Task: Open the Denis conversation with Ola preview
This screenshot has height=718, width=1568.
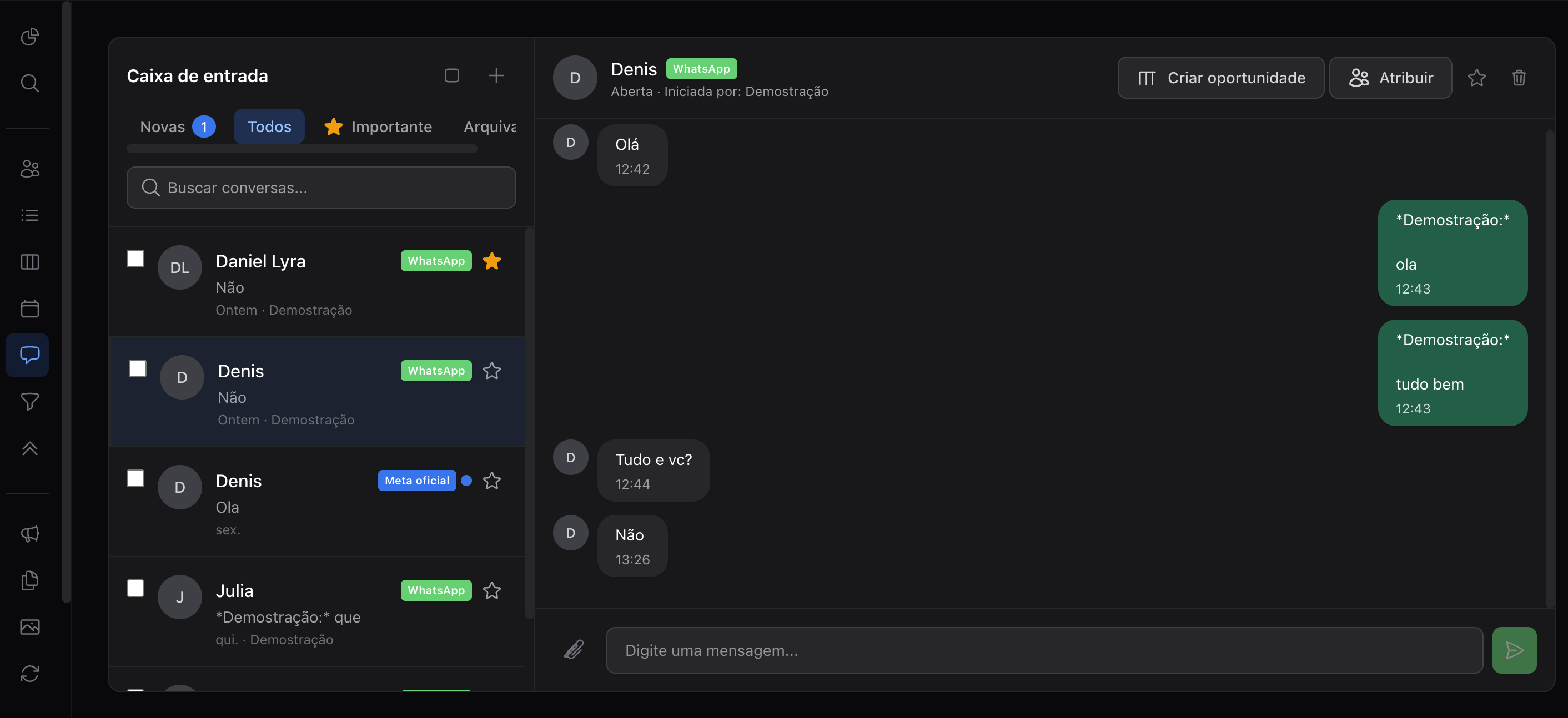Action: click(316, 502)
